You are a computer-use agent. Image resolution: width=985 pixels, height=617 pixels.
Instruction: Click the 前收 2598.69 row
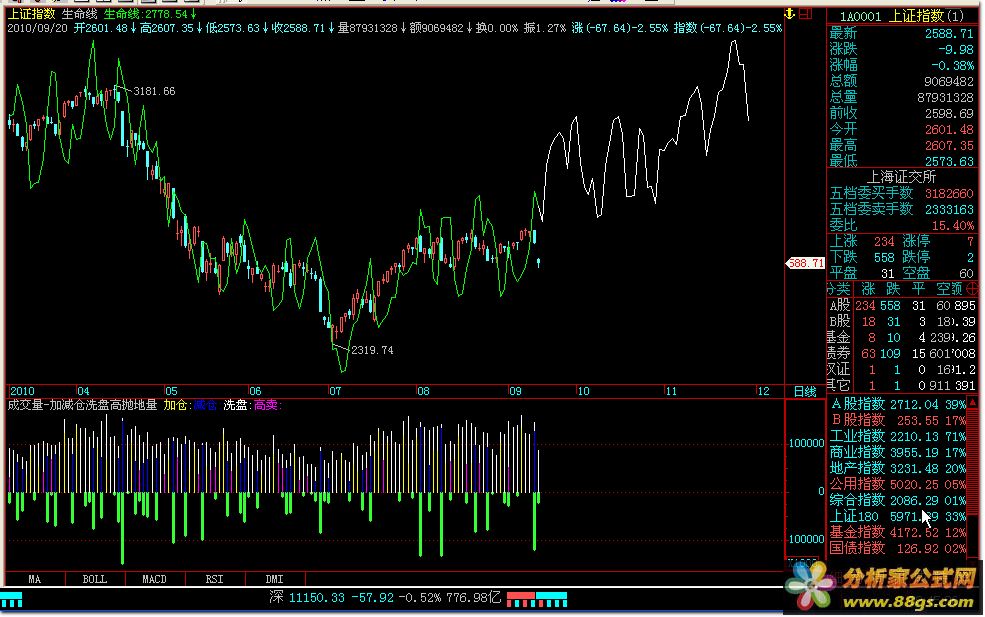(x=901, y=113)
